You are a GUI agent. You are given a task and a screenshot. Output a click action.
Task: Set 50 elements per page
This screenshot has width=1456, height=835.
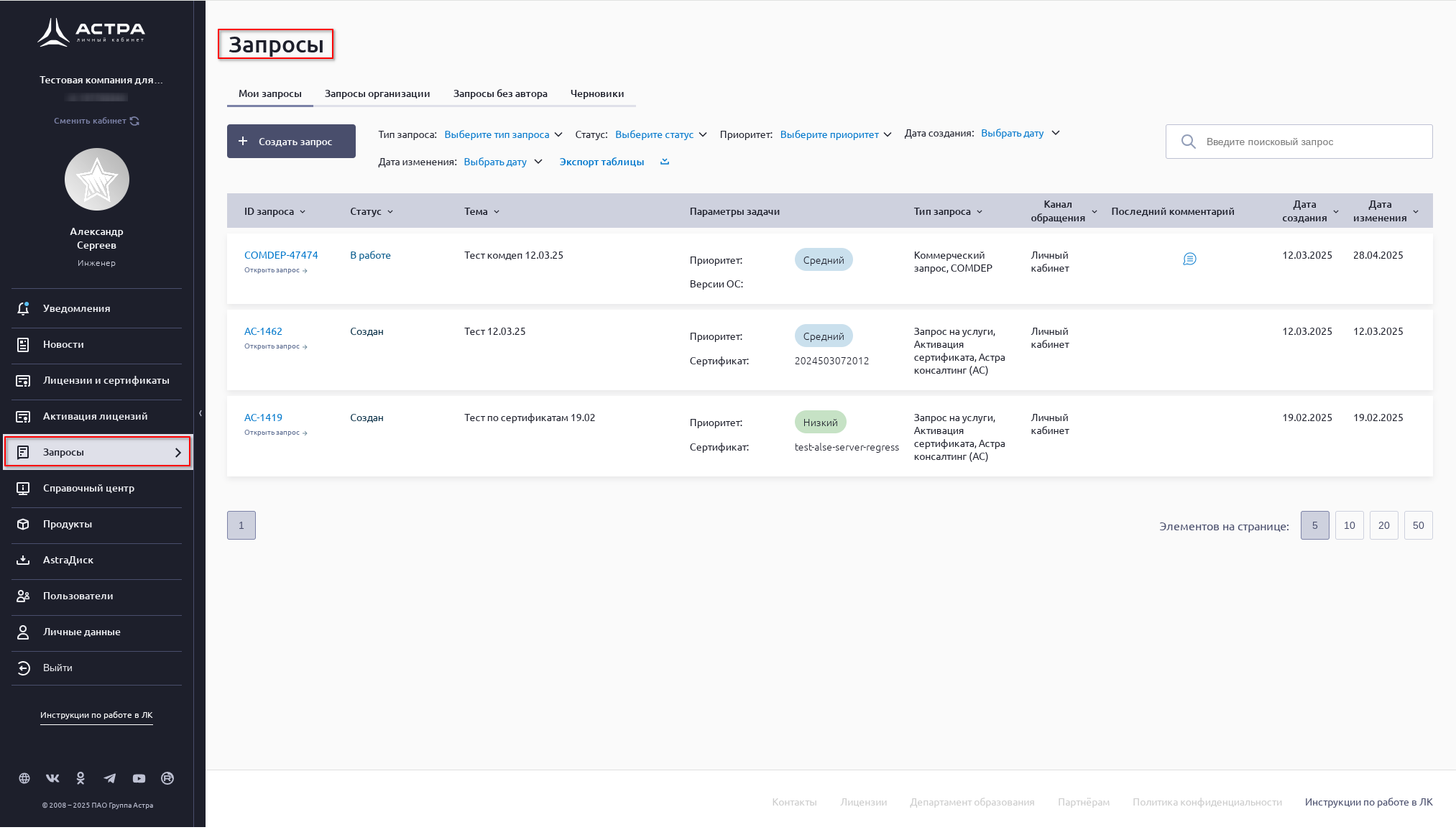1418,525
